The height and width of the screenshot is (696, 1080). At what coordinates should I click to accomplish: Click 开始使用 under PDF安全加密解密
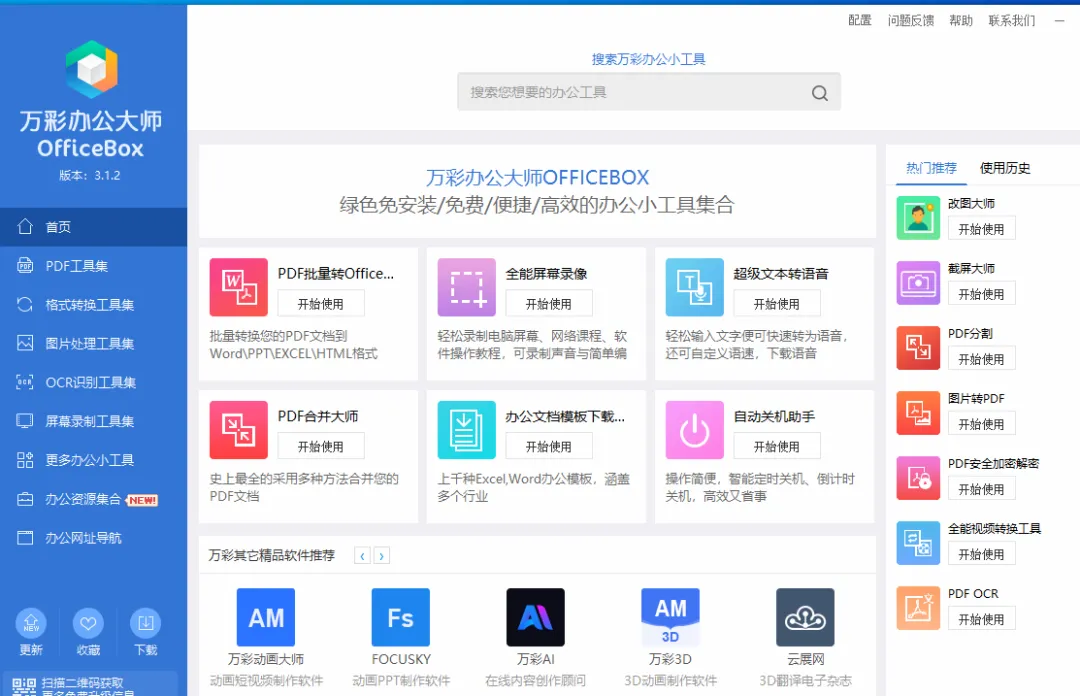(982, 489)
